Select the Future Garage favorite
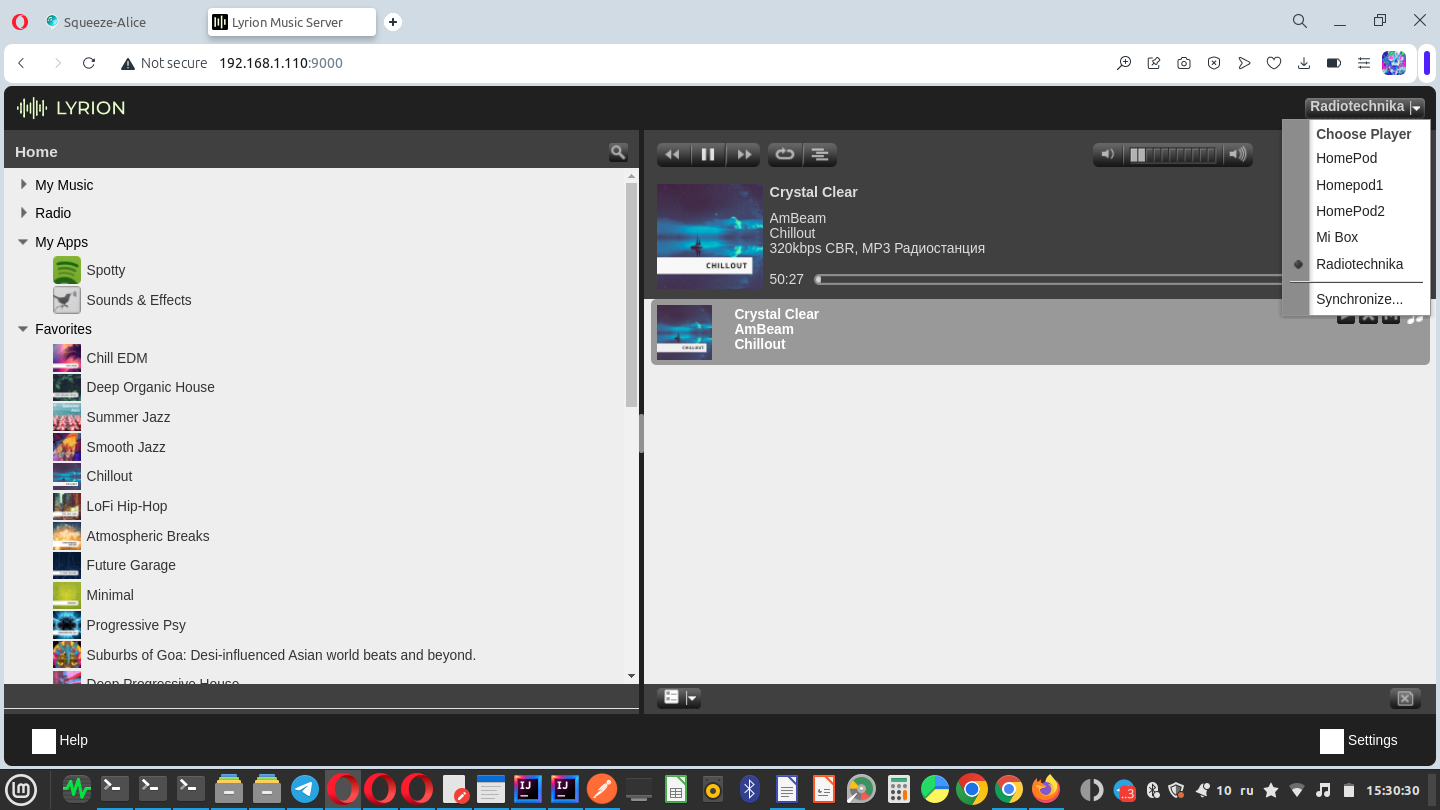 131,565
